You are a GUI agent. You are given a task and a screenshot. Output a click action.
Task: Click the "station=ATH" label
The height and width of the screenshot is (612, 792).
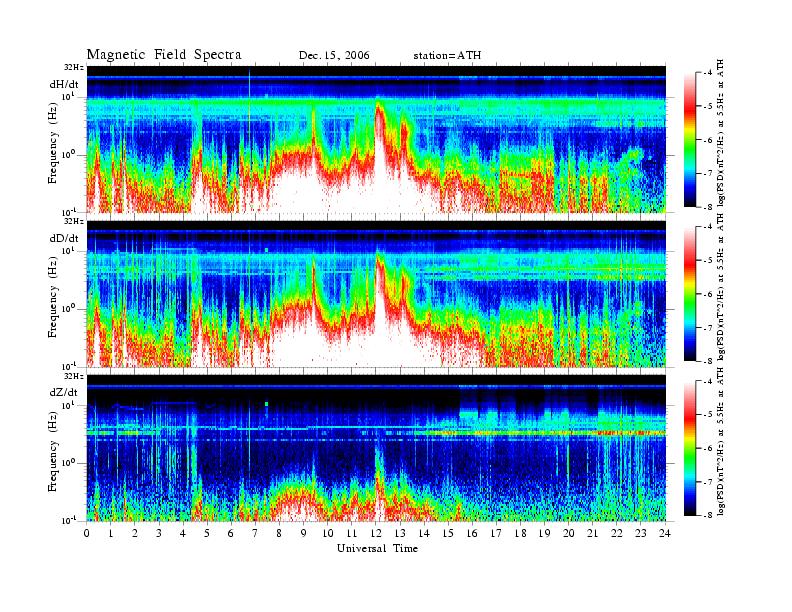(x=447, y=56)
